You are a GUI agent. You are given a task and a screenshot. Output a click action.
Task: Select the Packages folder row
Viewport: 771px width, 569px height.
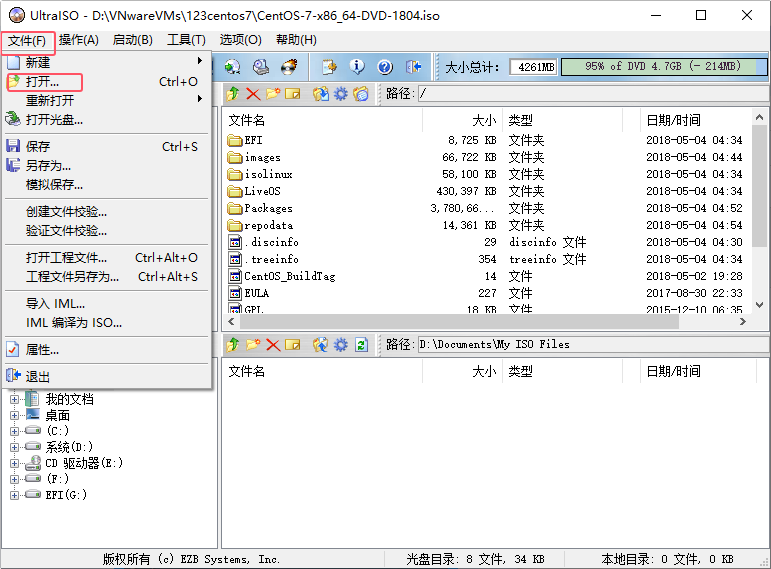click(487, 209)
